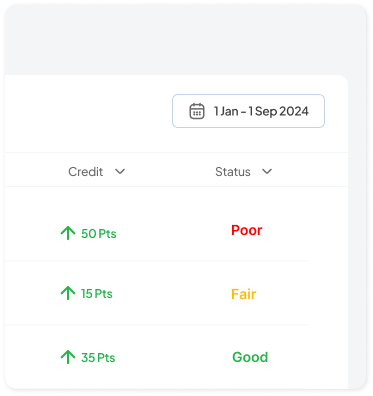Click the calendar icon in date picker
This screenshot has width=373, height=396.
pos(197,111)
